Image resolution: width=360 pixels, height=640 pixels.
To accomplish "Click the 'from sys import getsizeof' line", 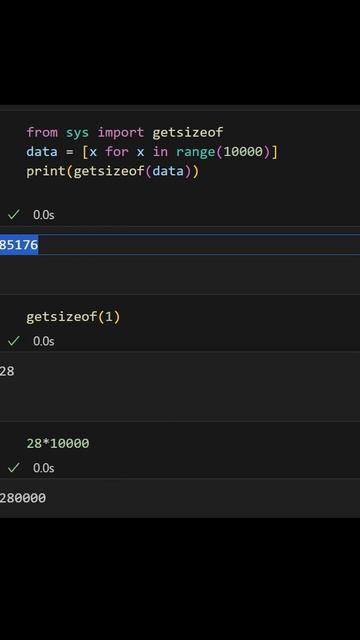I will click(125, 132).
